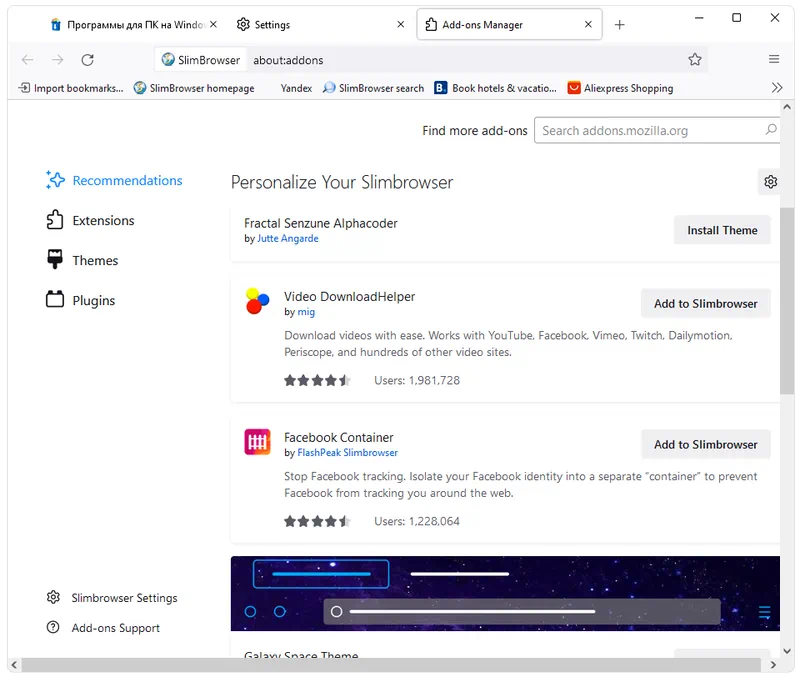Click the Fractal Senzune Alphacoder title
The width and height of the screenshot is (800, 677).
point(320,223)
